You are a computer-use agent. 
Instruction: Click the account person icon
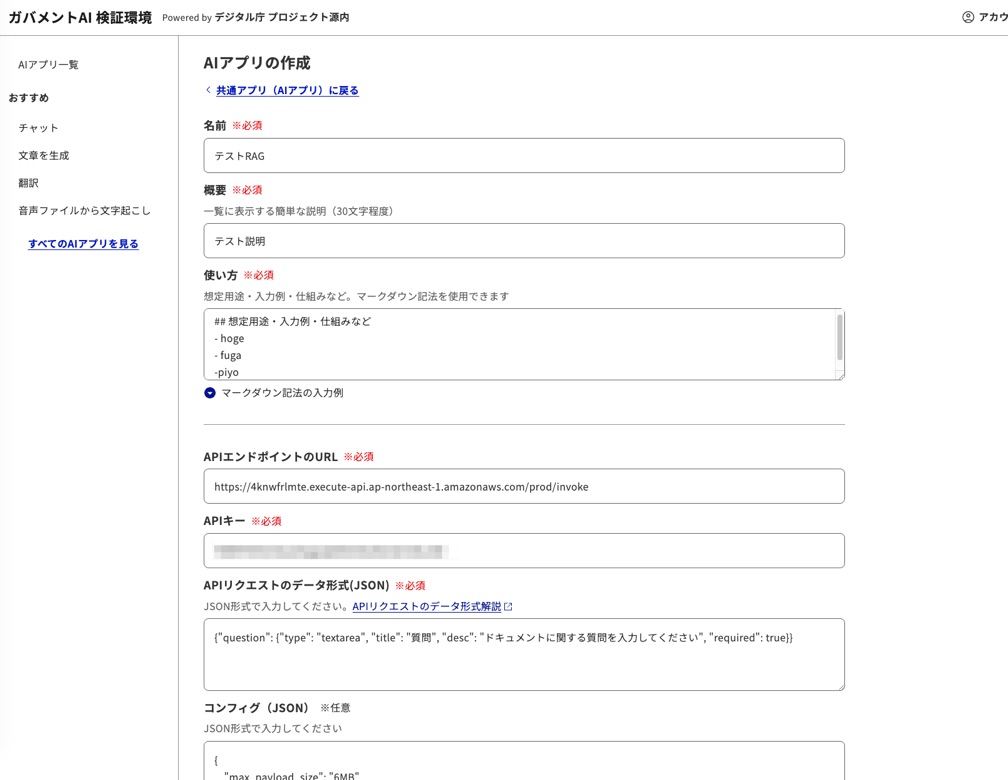coord(966,16)
